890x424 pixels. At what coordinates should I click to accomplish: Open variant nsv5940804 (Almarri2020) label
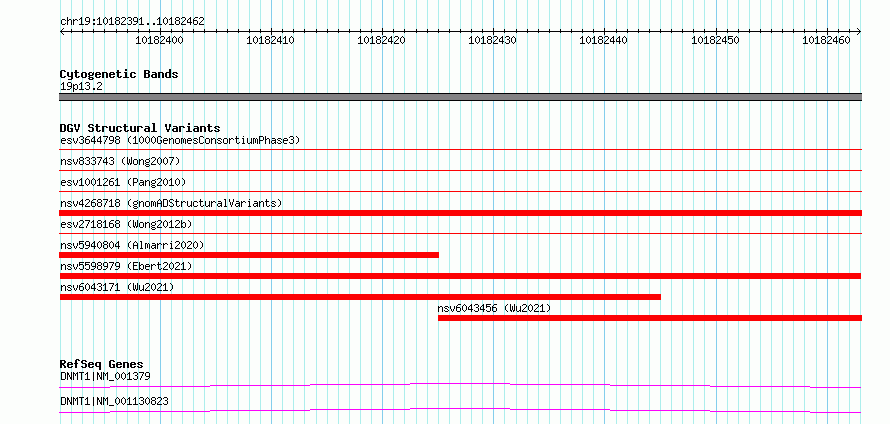132,245
